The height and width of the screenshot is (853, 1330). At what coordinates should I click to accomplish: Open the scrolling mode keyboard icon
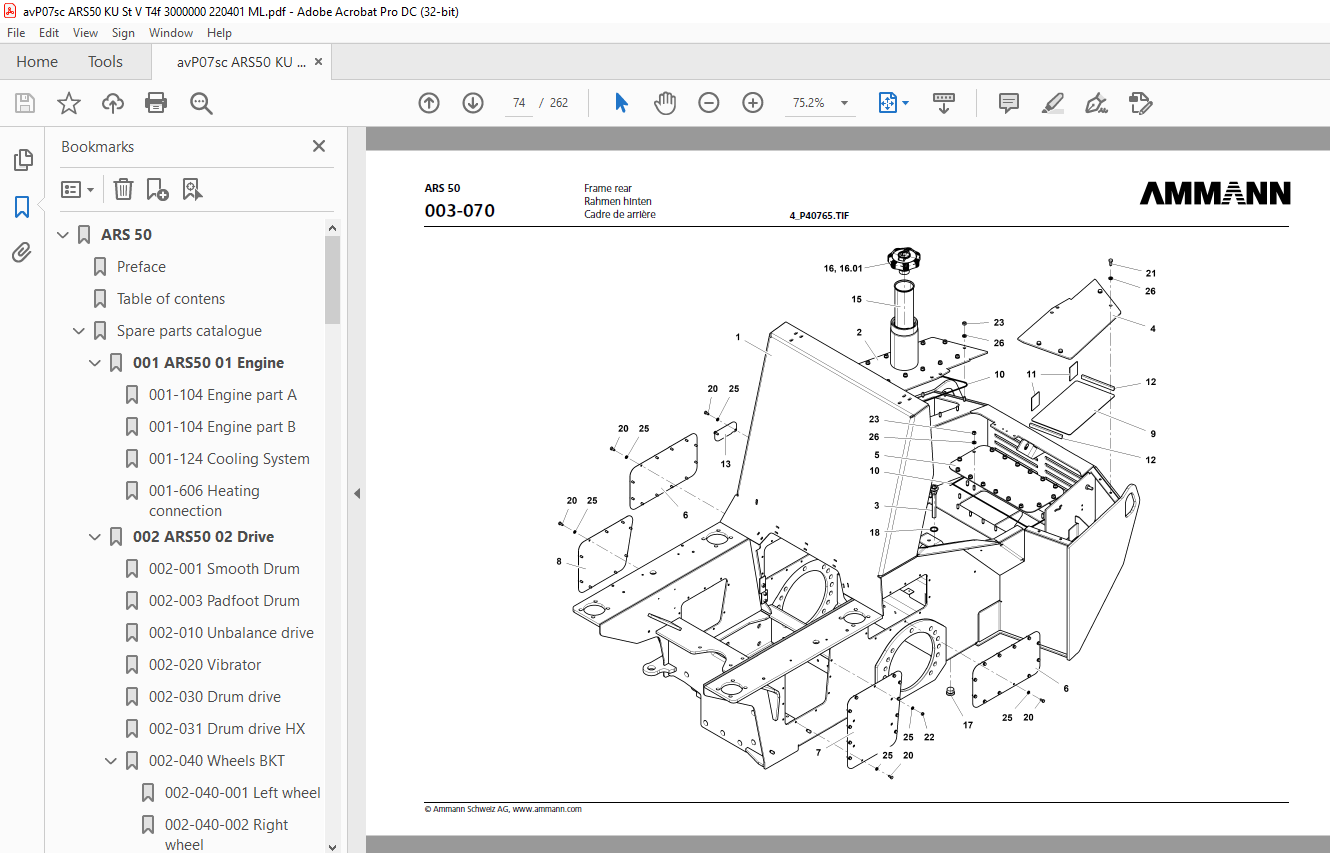[944, 103]
